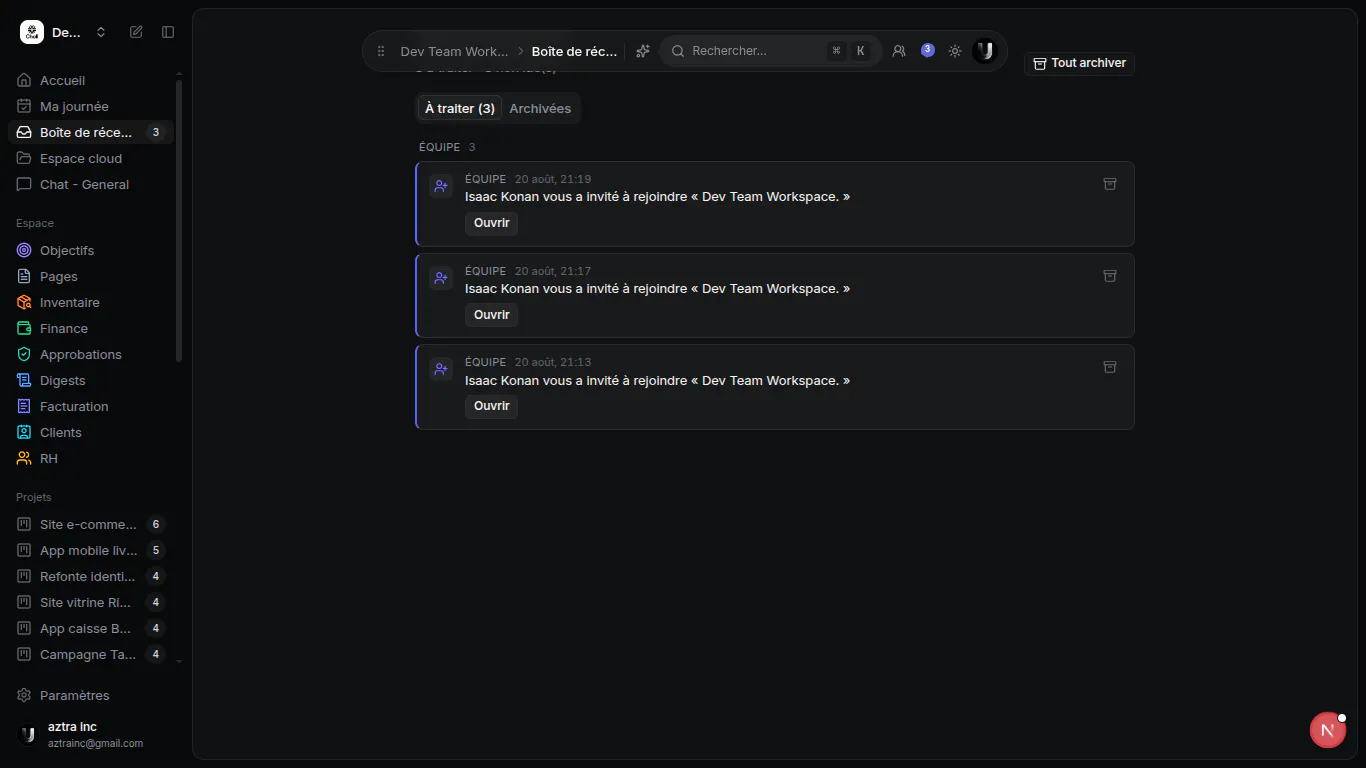Click the members people icon in toolbar
The image size is (1366, 768).
899,51
